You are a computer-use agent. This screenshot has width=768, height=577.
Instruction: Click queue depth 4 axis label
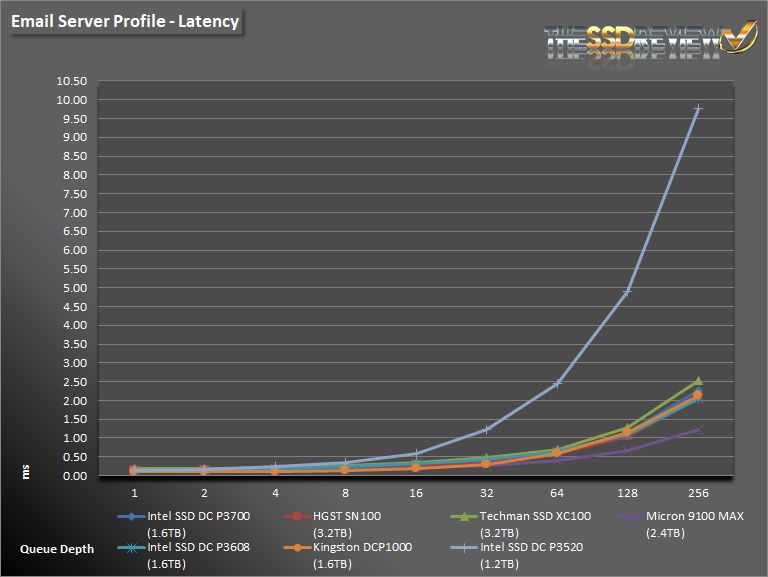click(x=275, y=493)
